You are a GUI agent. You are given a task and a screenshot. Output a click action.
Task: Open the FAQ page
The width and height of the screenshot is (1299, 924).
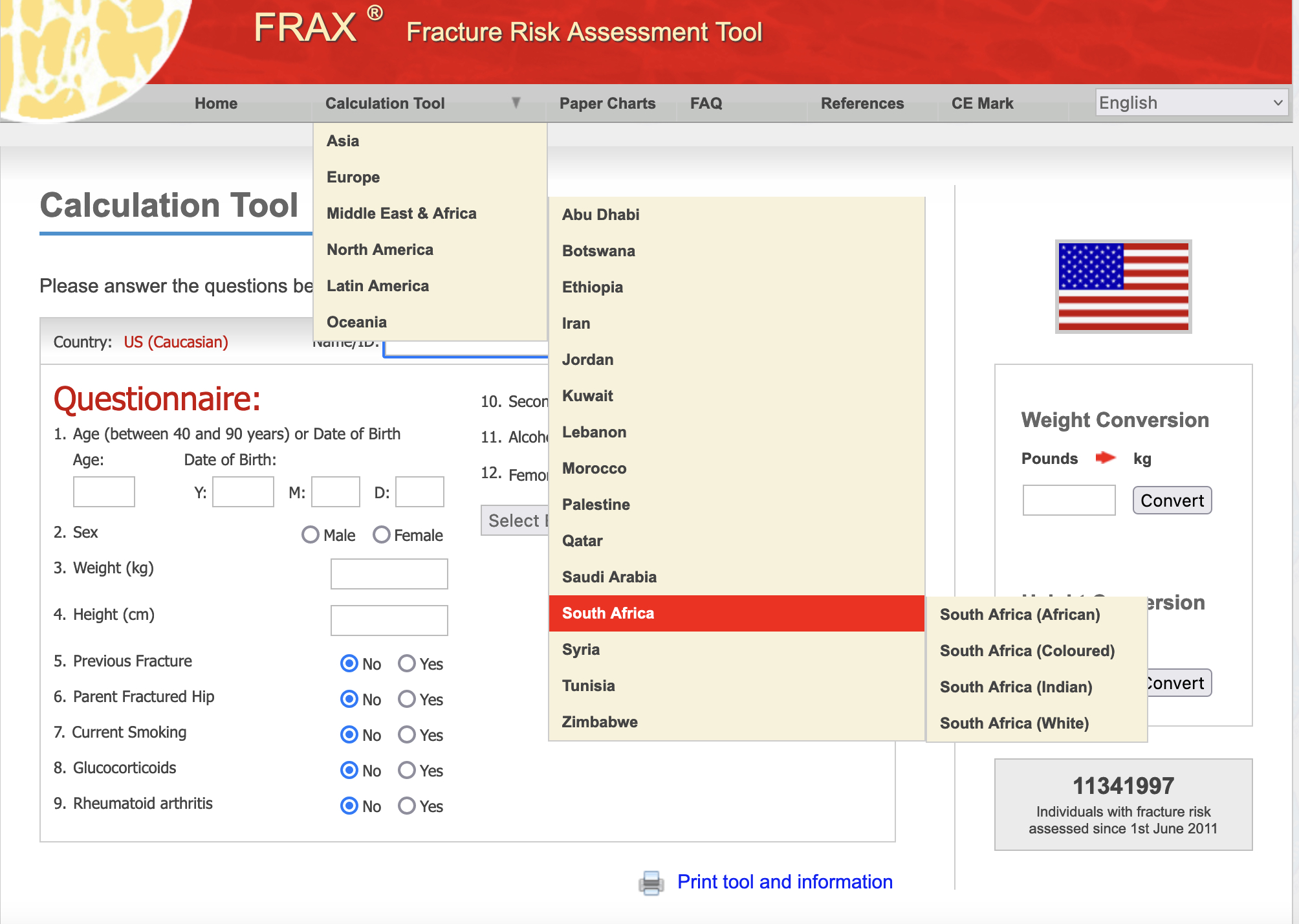(x=706, y=104)
